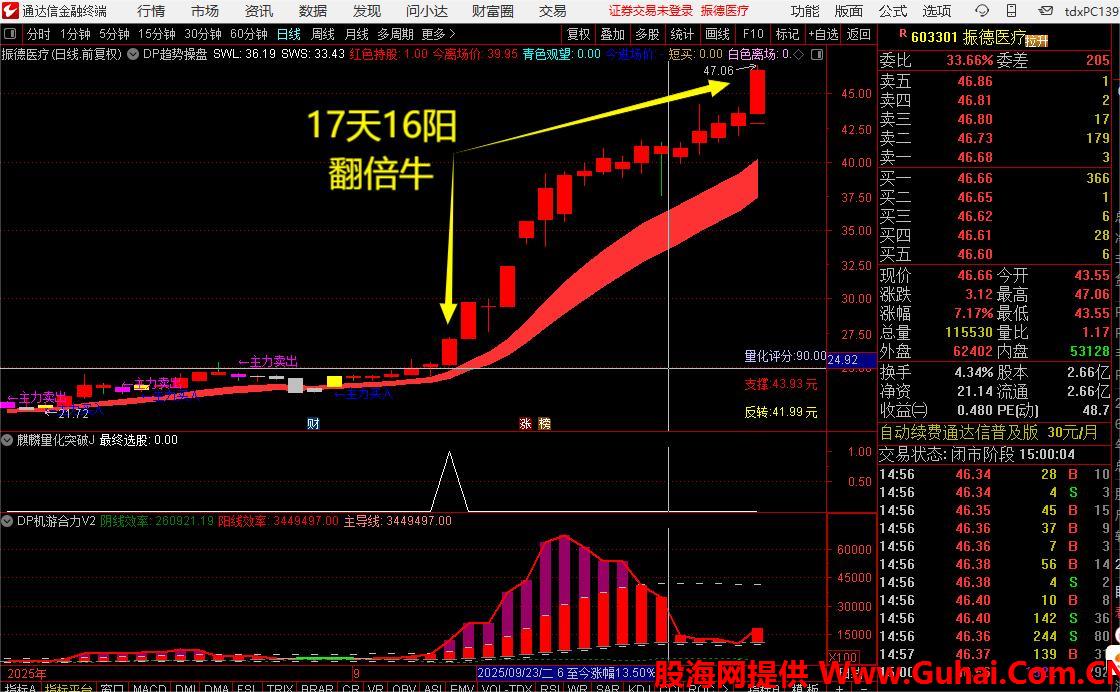Click the red 振德医疗 title link
The image size is (1120, 692).
point(724,11)
